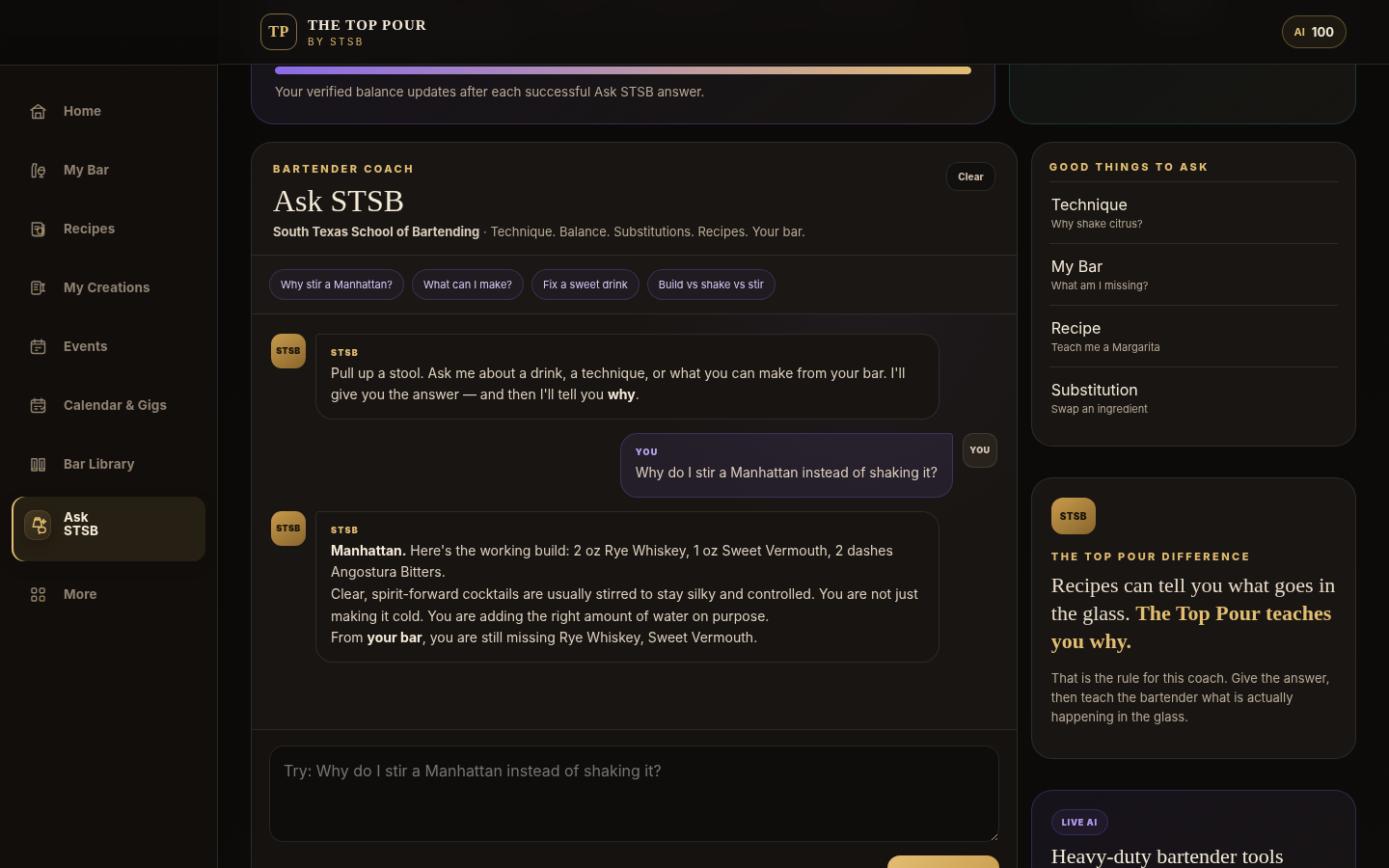This screenshot has height=868, width=1389.
Task: Expand the More sidebar label
Action: pos(80,595)
